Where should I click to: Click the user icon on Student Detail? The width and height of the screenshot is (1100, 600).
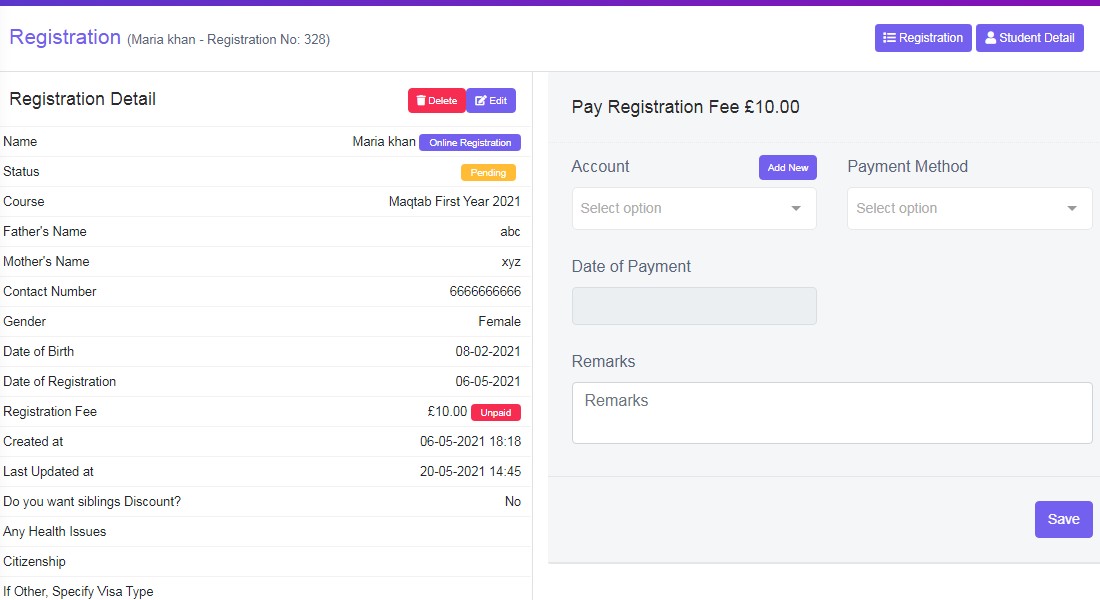point(991,38)
